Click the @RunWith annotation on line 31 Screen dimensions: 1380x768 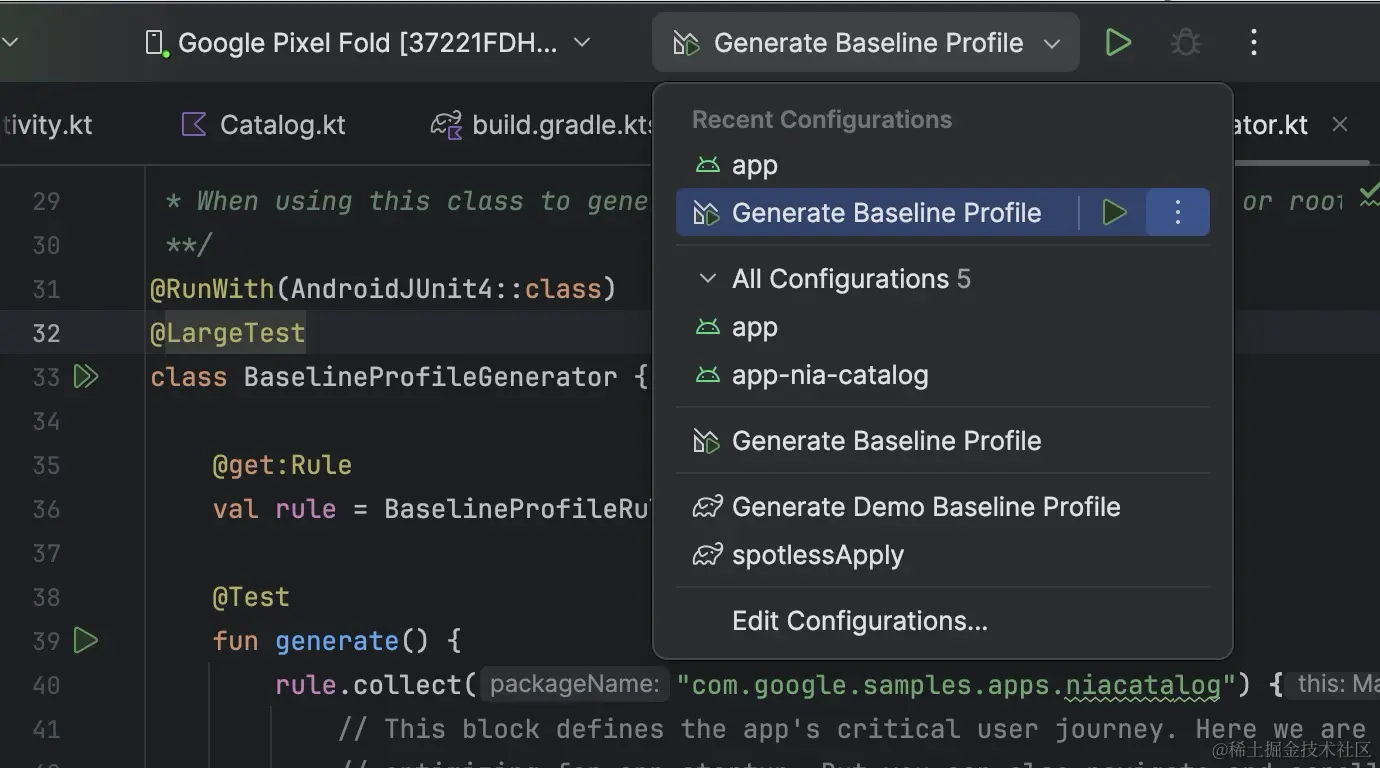coord(212,289)
